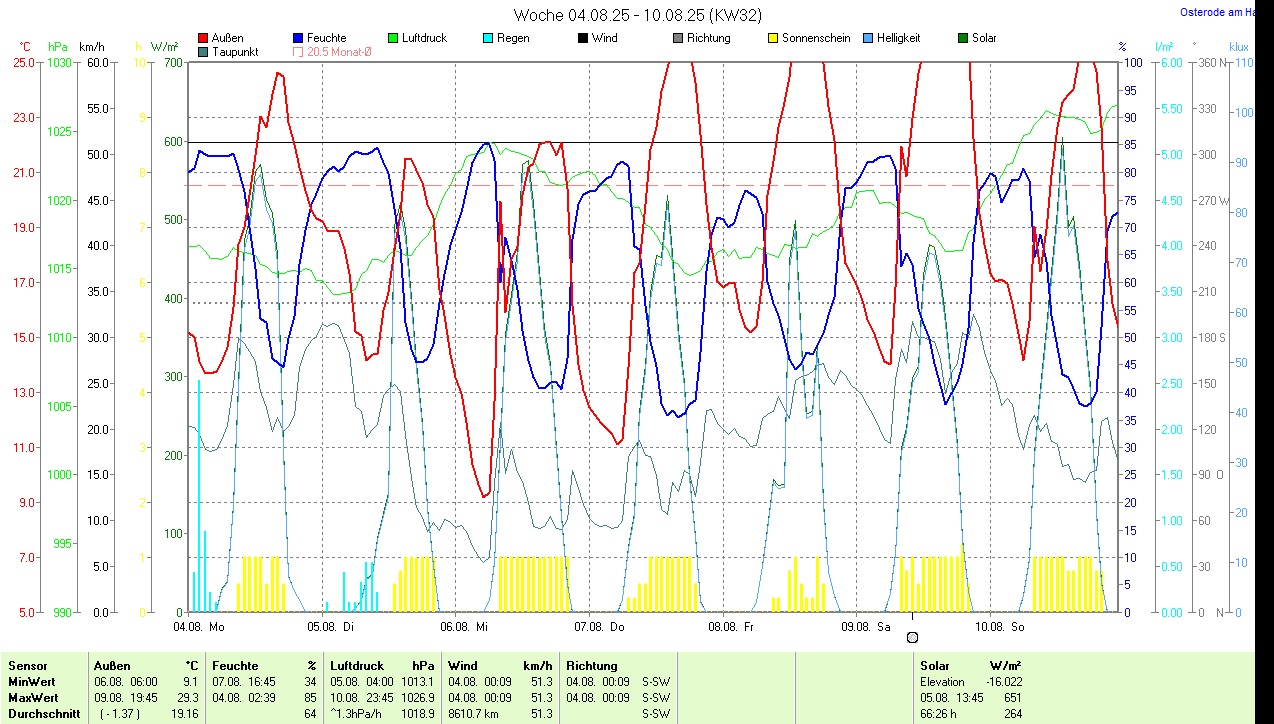Click the Luftdruck column header in table
Viewport: 1274px width, 724px height.
(357, 665)
